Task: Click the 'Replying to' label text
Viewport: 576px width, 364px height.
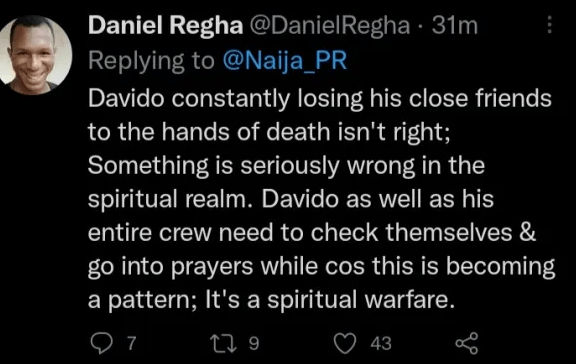Action: [x=151, y=61]
